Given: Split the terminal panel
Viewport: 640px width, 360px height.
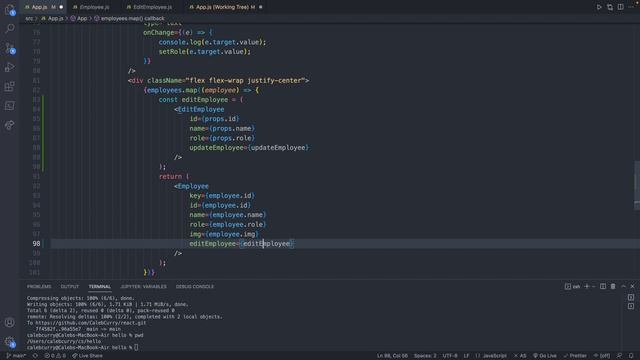Looking at the screenshot, I should click(x=603, y=287).
